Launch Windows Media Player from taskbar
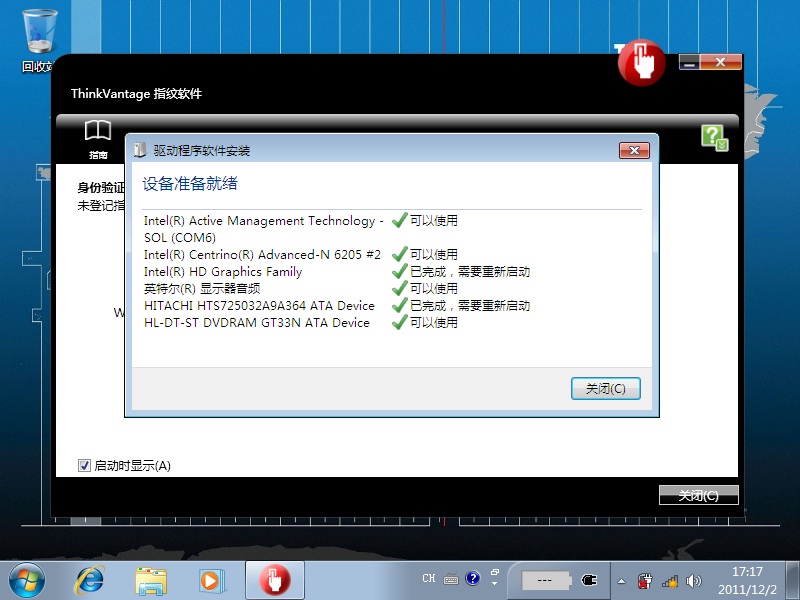The image size is (800, 600). (x=211, y=581)
